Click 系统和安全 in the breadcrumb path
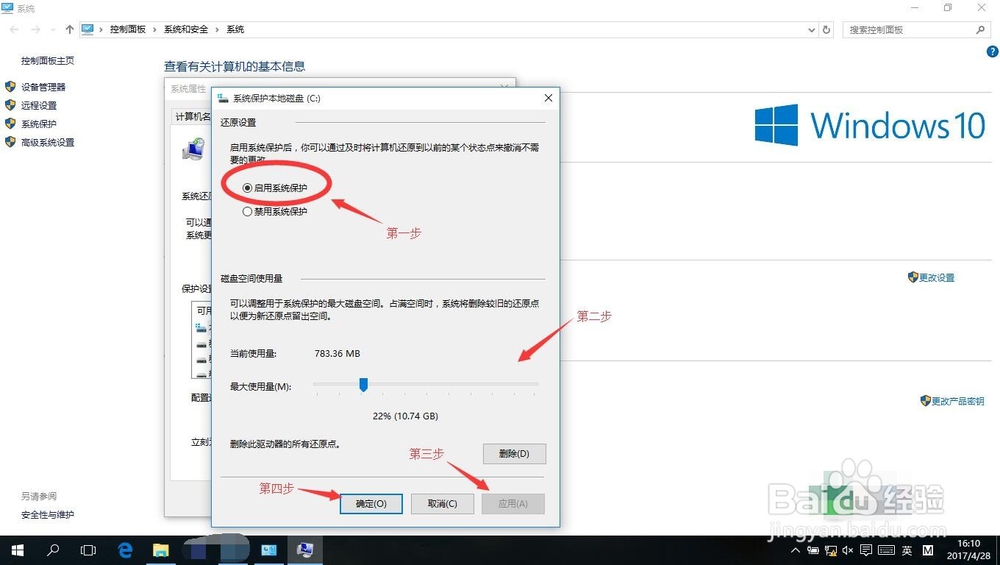Image resolution: width=1000 pixels, height=565 pixels. 186,29
